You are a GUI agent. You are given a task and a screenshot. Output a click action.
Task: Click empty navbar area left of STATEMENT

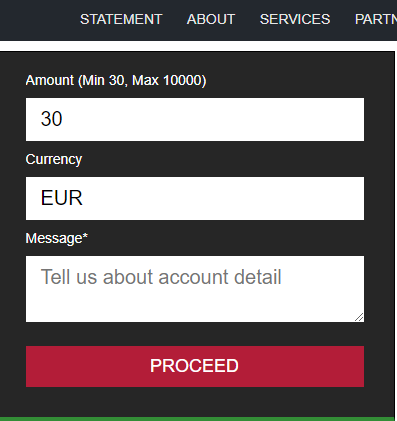coord(38,20)
